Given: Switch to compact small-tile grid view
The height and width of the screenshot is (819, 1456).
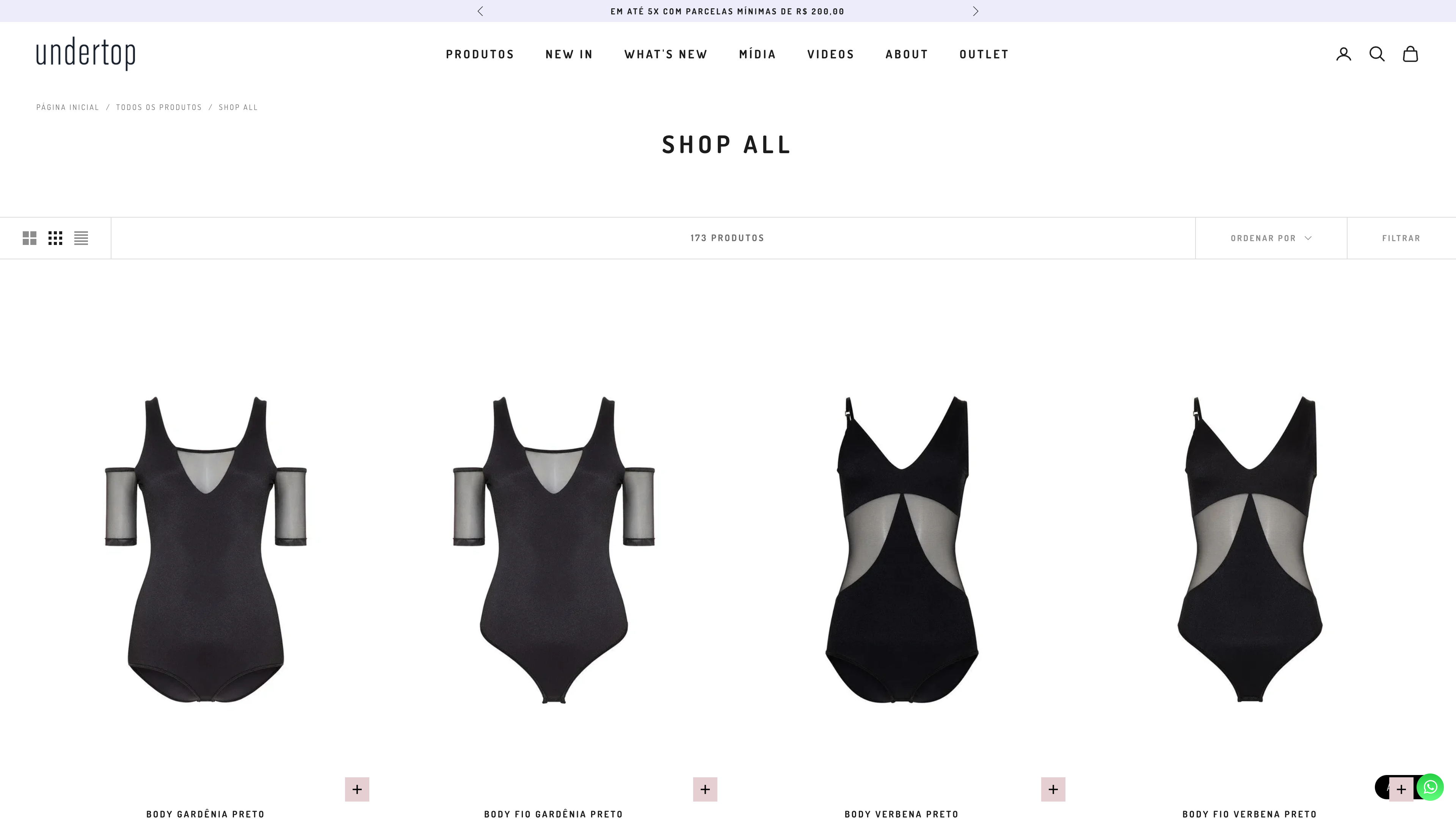Looking at the screenshot, I should point(55,238).
